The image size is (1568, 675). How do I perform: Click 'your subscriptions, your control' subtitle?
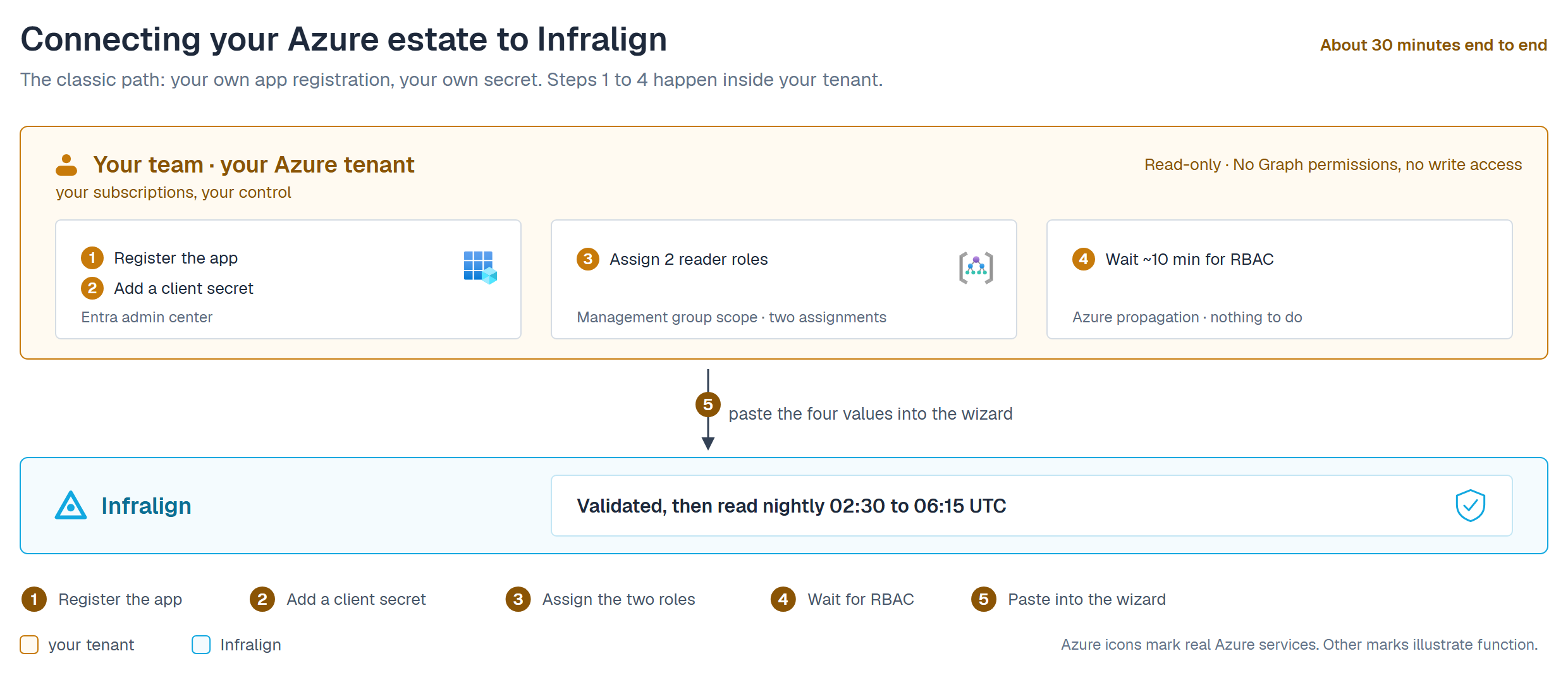pyautogui.click(x=173, y=193)
